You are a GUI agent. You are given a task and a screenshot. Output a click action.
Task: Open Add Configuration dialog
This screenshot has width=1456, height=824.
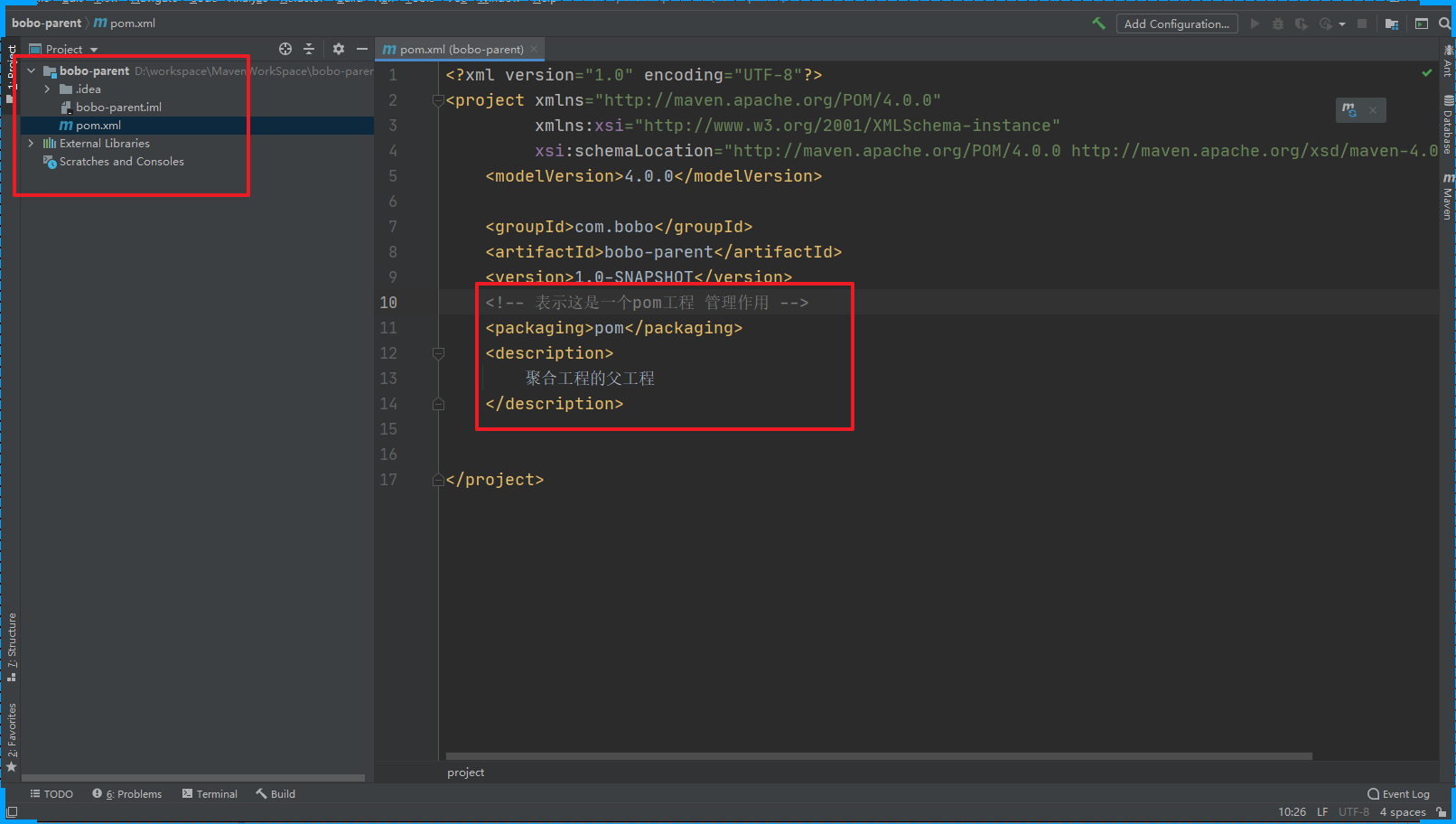(x=1176, y=23)
